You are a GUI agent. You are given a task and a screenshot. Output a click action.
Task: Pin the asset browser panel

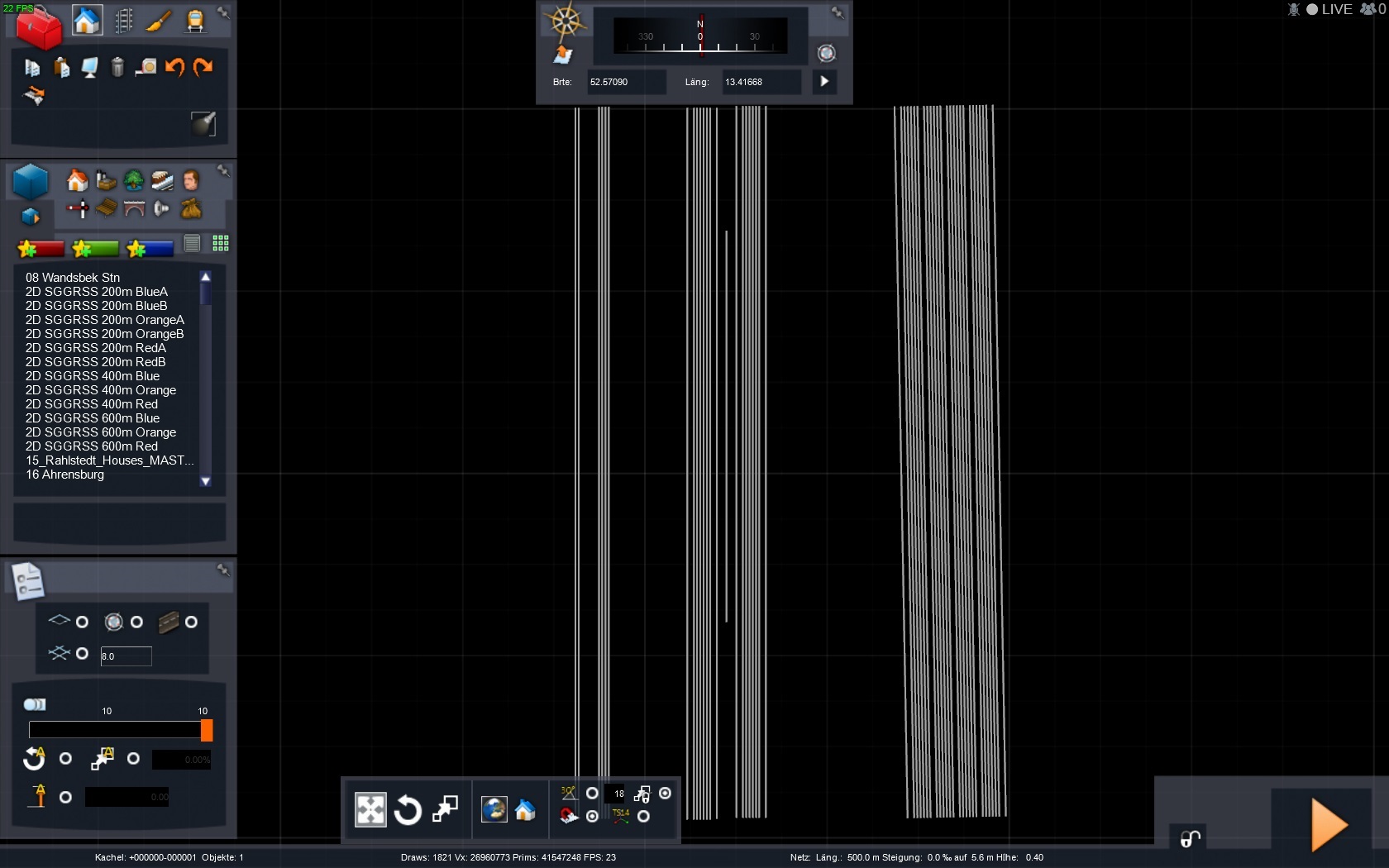tap(223, 170)
